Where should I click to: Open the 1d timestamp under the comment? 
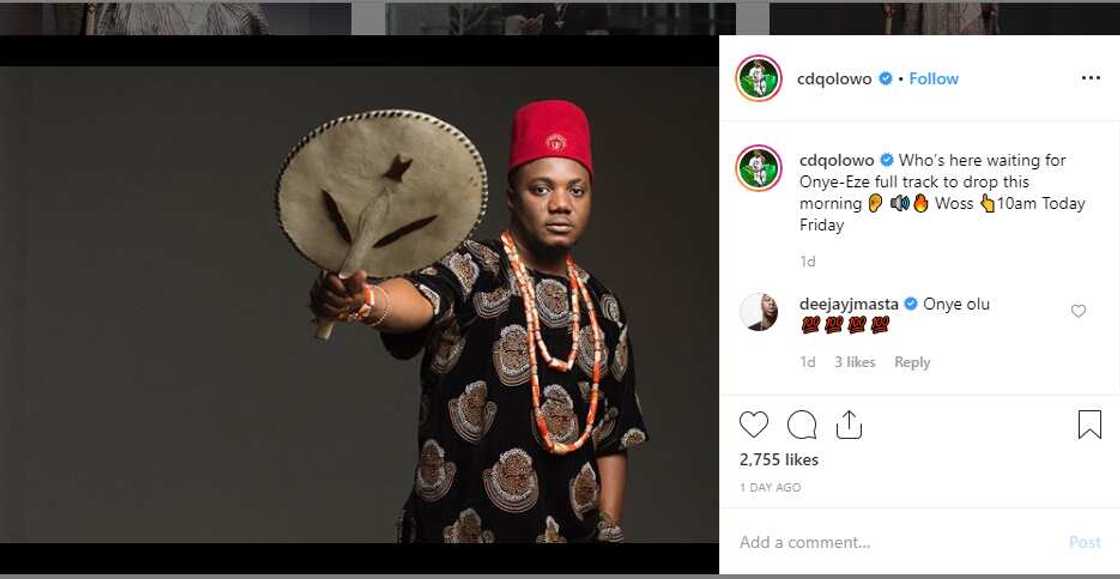point(806,362)
